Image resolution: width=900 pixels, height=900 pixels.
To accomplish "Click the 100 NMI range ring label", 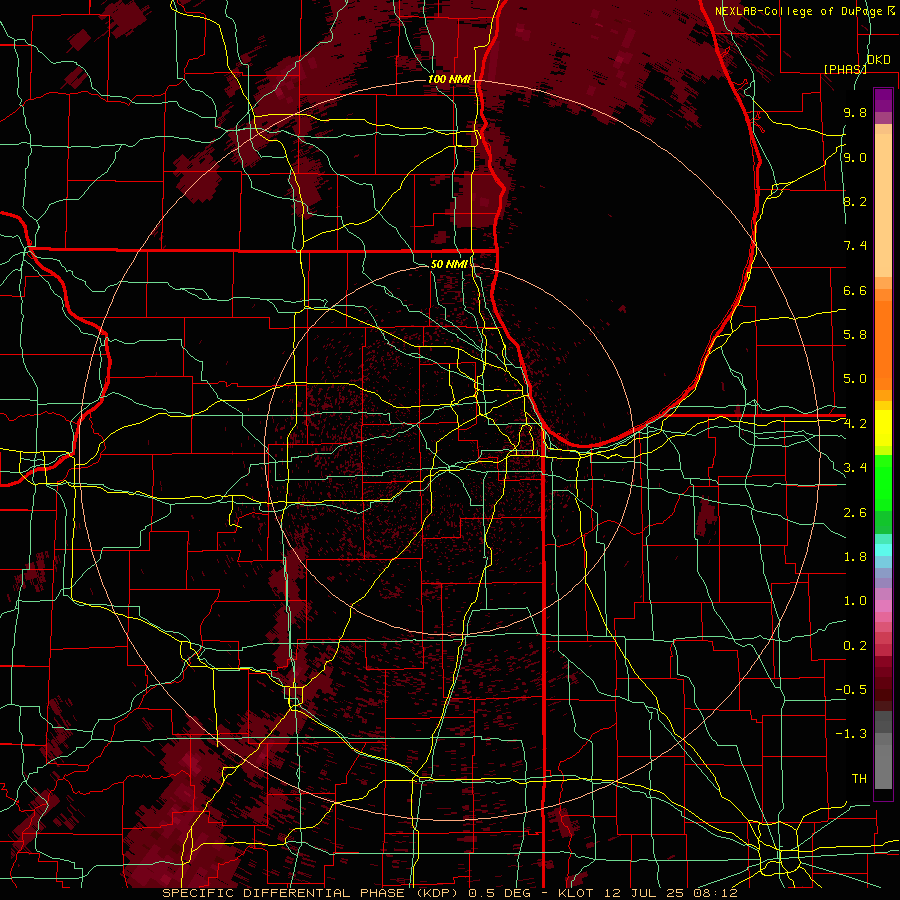I will point(449,79).
